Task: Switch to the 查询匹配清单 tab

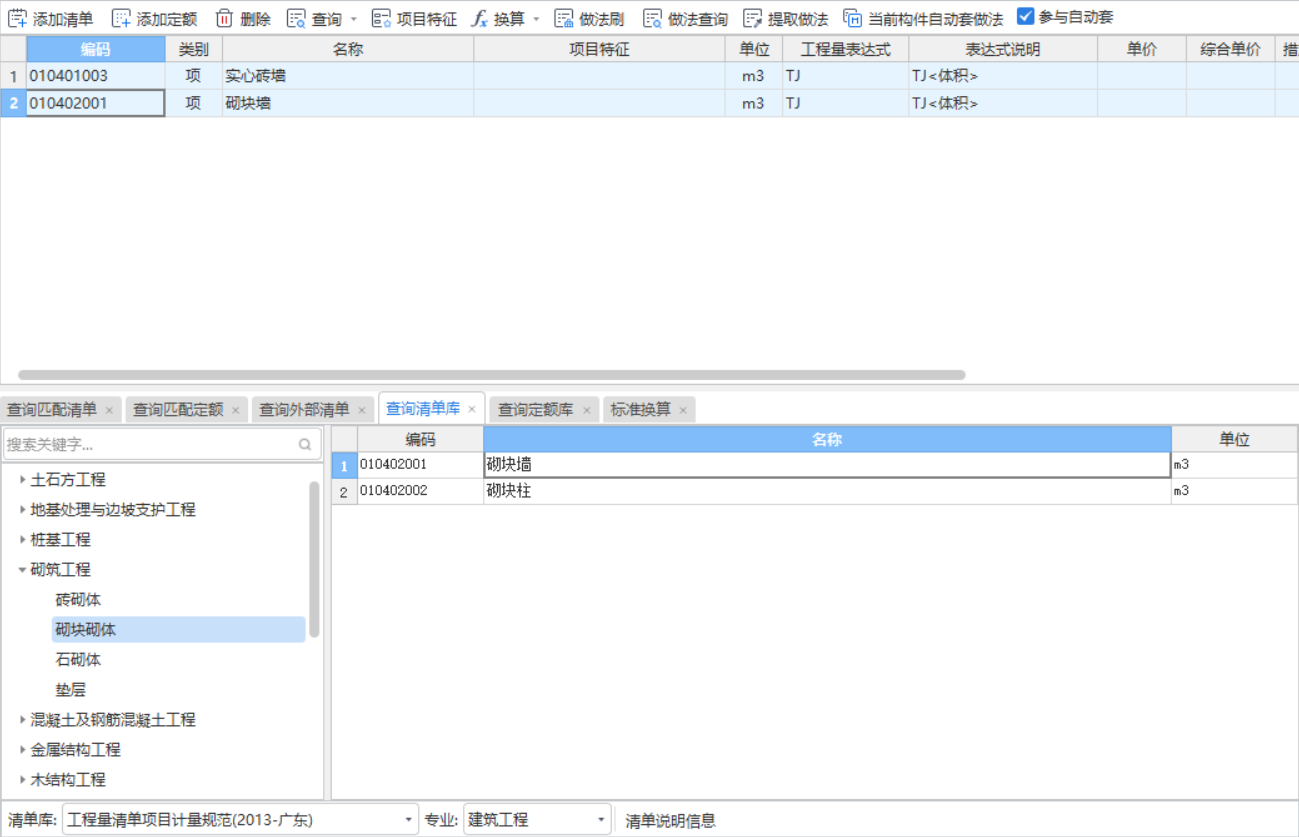Action: click(x=52, y=409)
